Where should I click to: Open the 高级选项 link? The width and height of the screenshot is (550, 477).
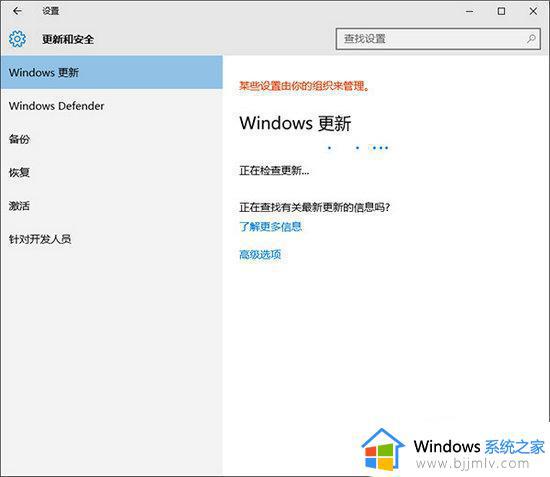[x=260, y=254]
